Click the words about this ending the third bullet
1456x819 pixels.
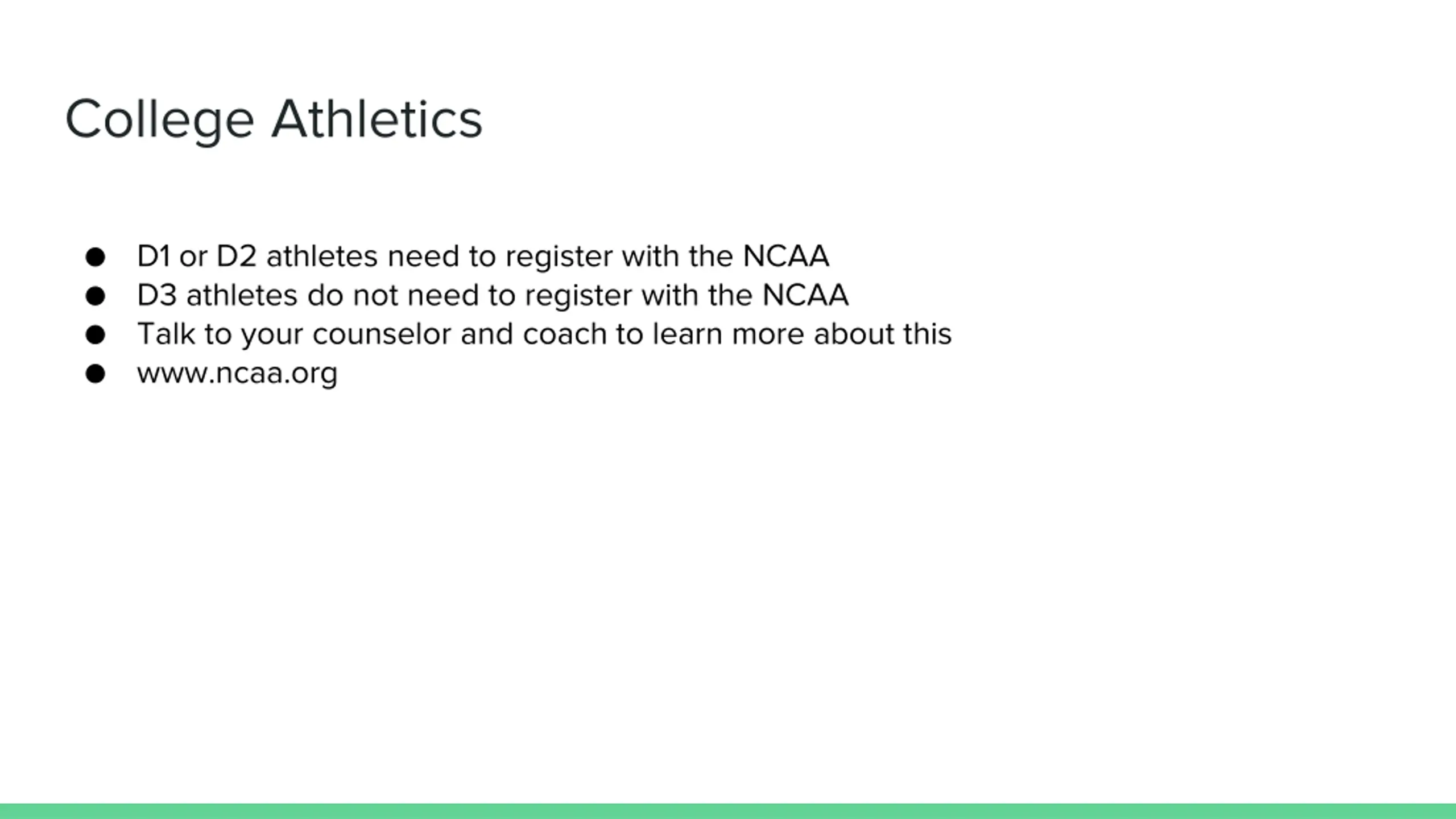pos(883,334)
